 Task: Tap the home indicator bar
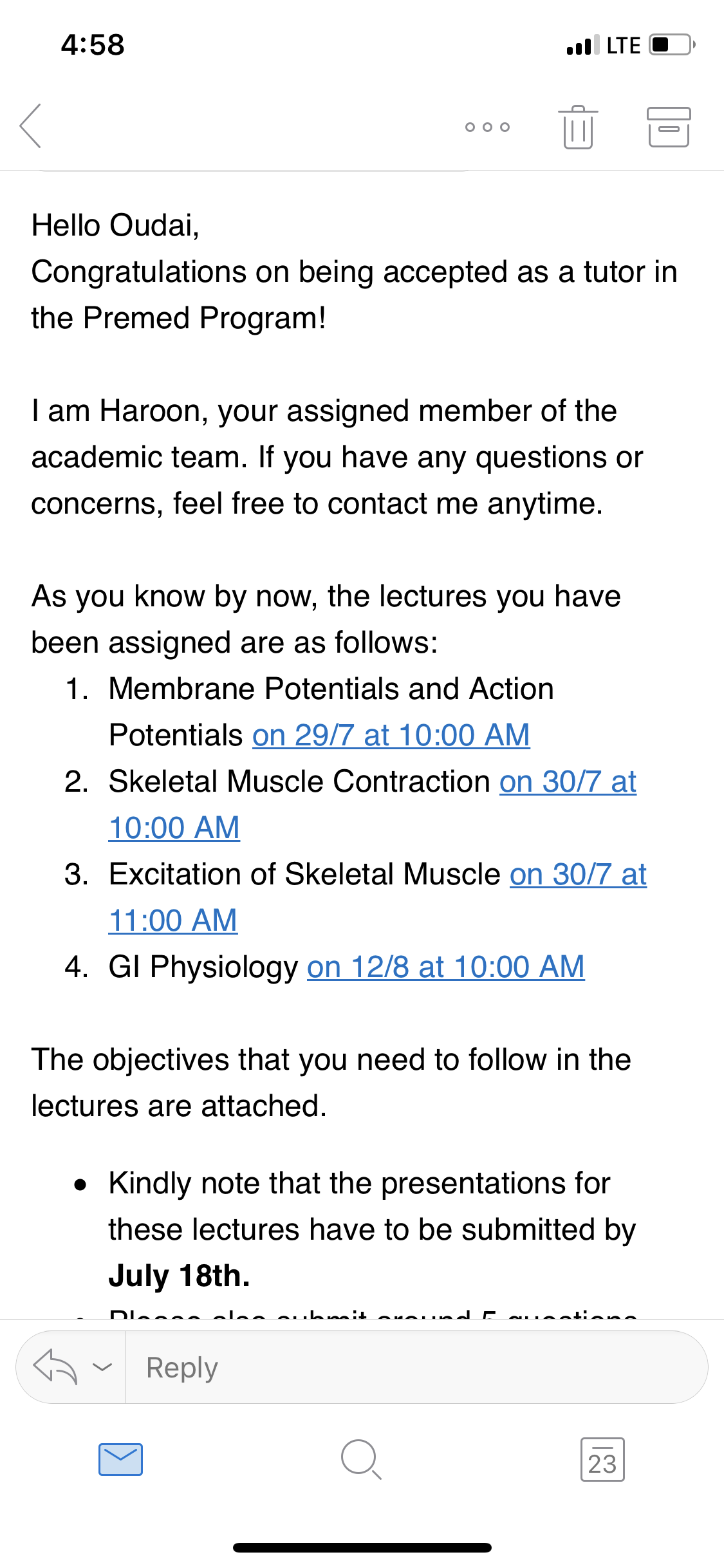point(362,1547)
